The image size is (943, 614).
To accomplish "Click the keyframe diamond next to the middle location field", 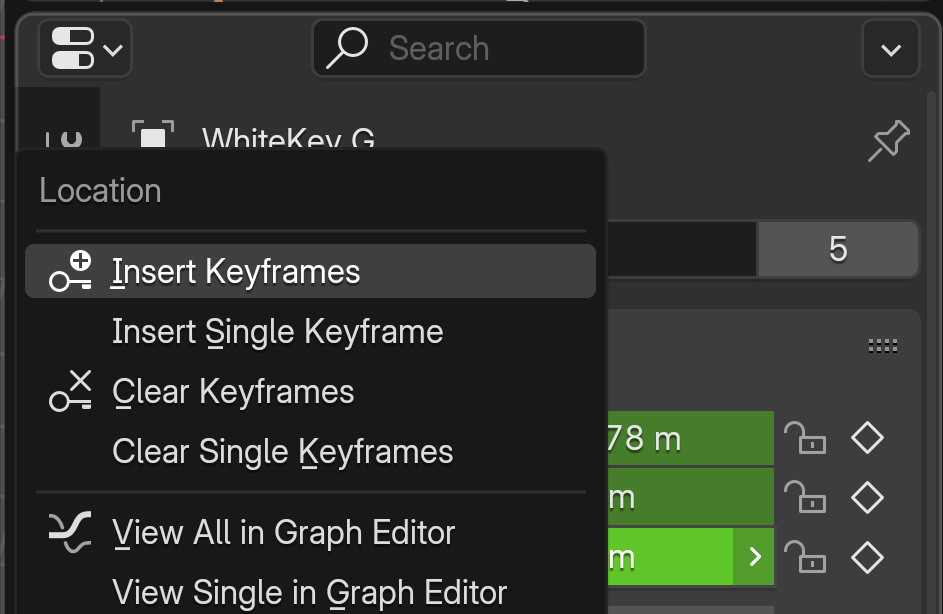I will (867, 497).
